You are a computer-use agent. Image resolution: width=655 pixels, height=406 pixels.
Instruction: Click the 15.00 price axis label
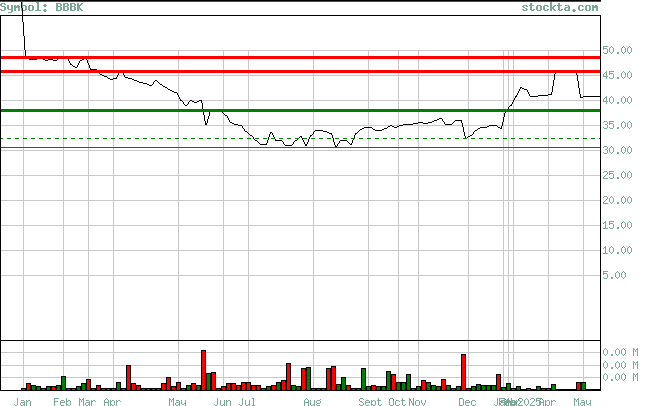617,226
